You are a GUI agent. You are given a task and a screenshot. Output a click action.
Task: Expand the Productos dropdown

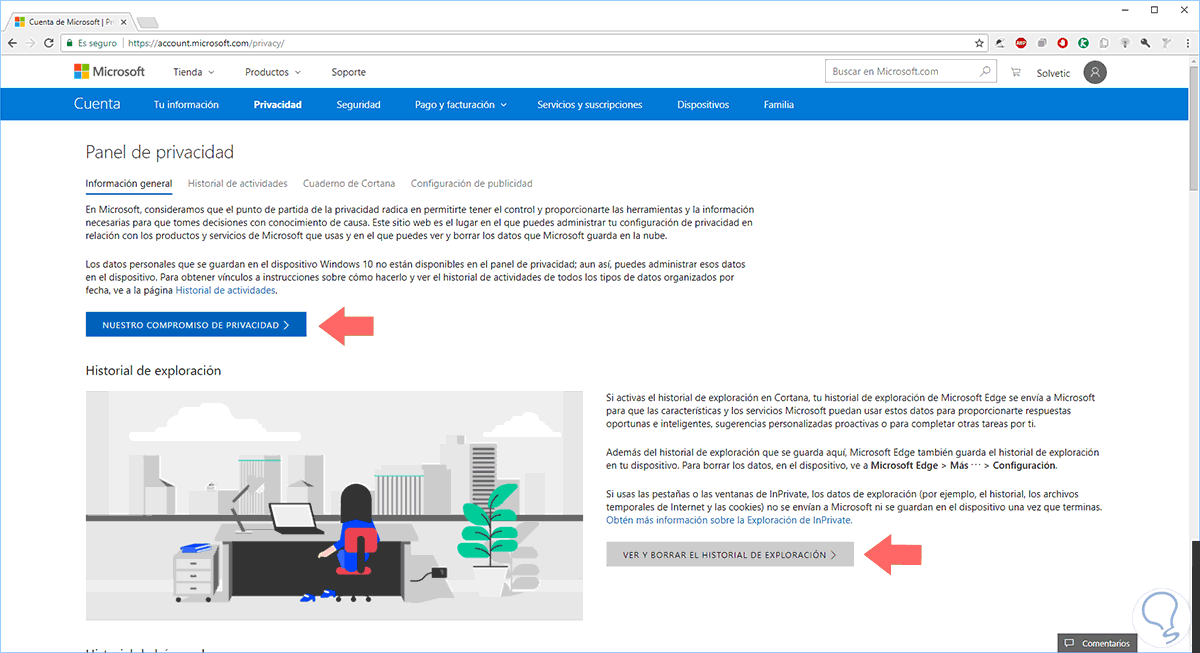click(x=273, y=72)
